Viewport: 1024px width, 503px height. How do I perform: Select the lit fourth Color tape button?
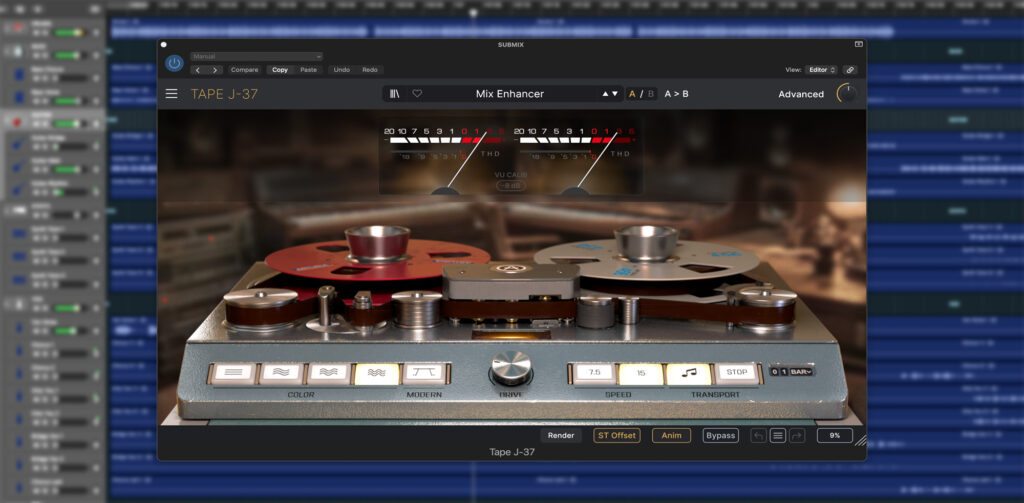tap(376, 374)
